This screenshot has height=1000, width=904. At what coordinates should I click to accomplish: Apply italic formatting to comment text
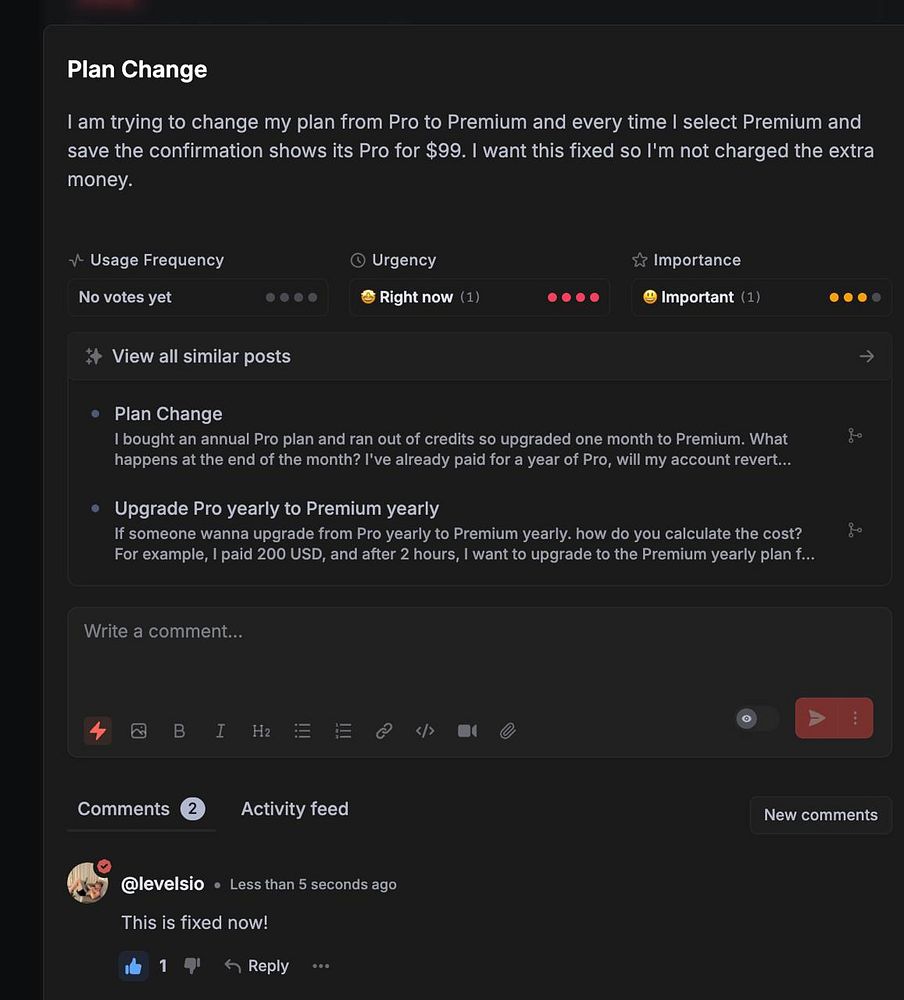(x=220, y=731)
